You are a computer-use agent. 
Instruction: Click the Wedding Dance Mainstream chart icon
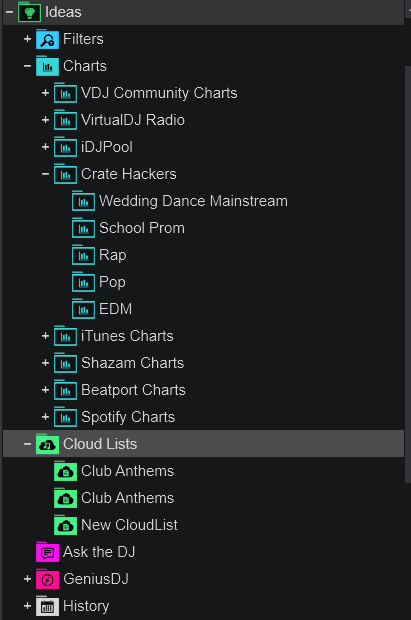[x=83, y=201]
